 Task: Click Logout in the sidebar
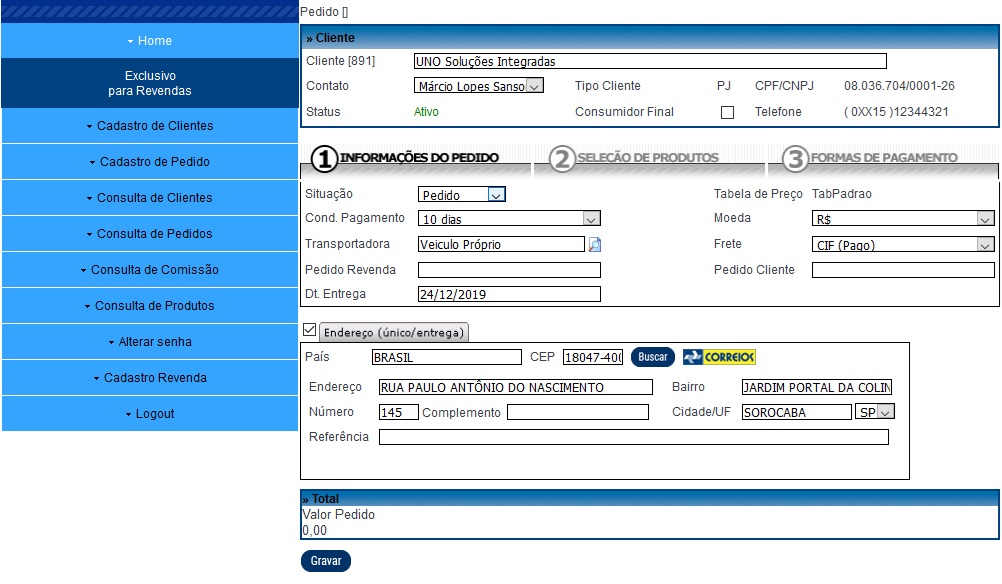click(150, 414)
